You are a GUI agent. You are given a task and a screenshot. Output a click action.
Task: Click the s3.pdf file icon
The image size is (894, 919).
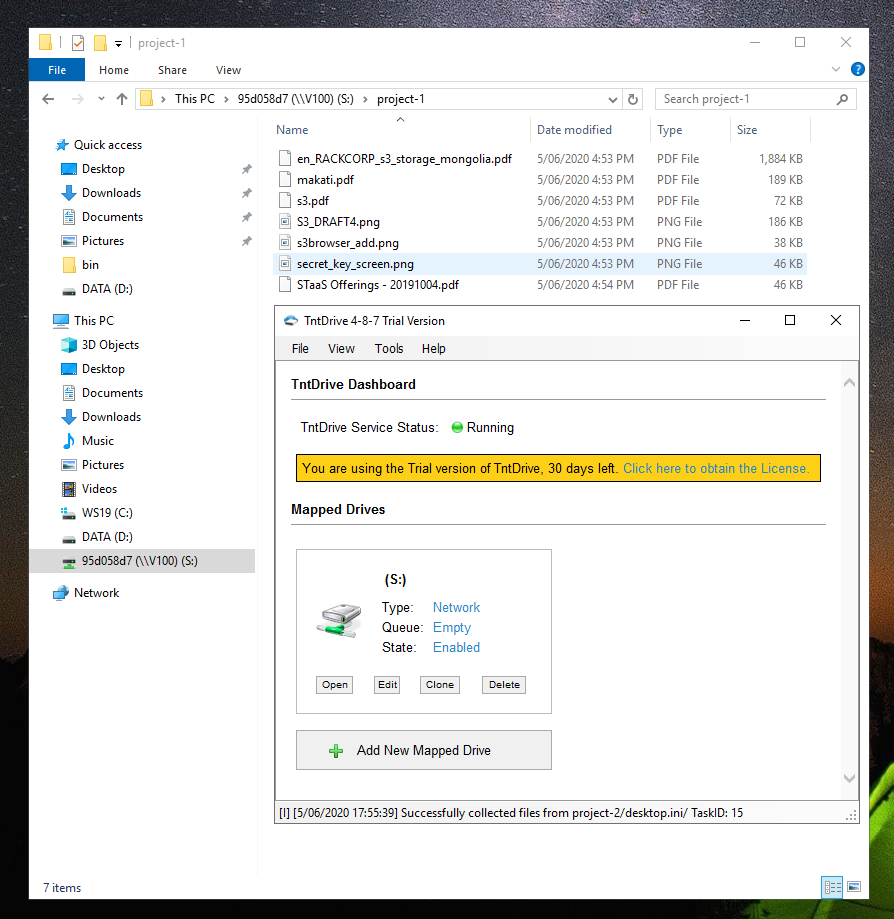(x=285, y=200)
